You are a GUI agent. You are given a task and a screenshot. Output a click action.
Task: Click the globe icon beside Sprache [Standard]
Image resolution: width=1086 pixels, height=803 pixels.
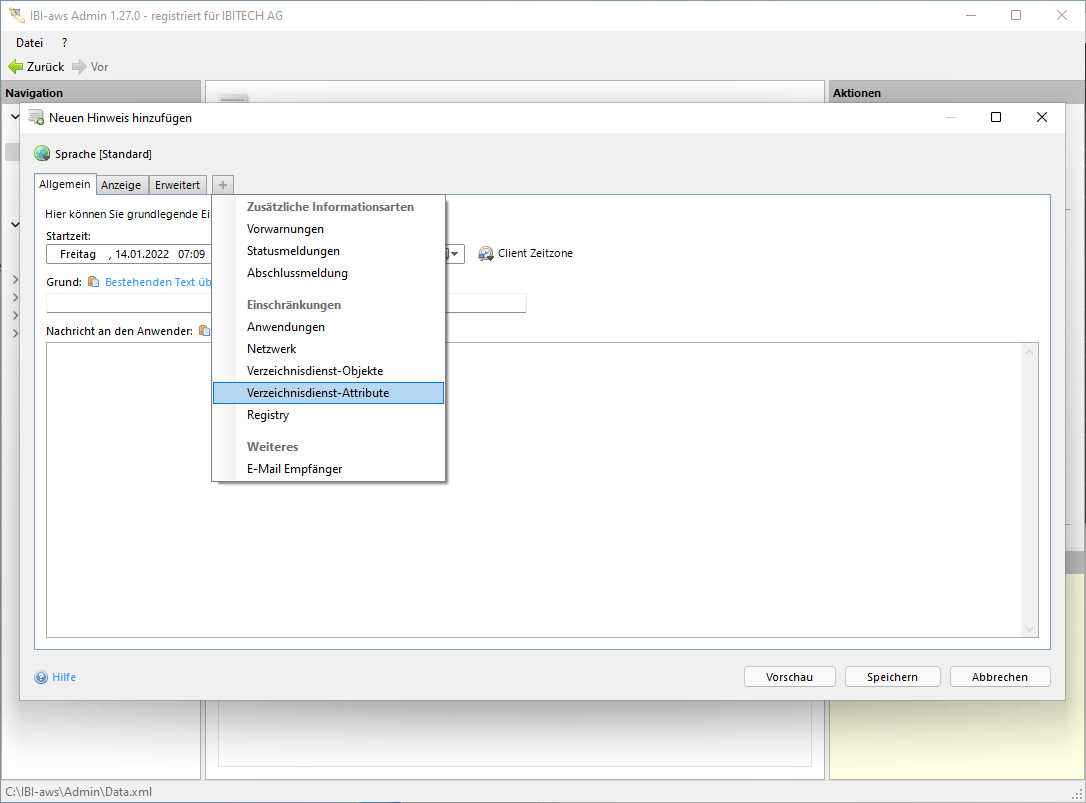point(42,154)
